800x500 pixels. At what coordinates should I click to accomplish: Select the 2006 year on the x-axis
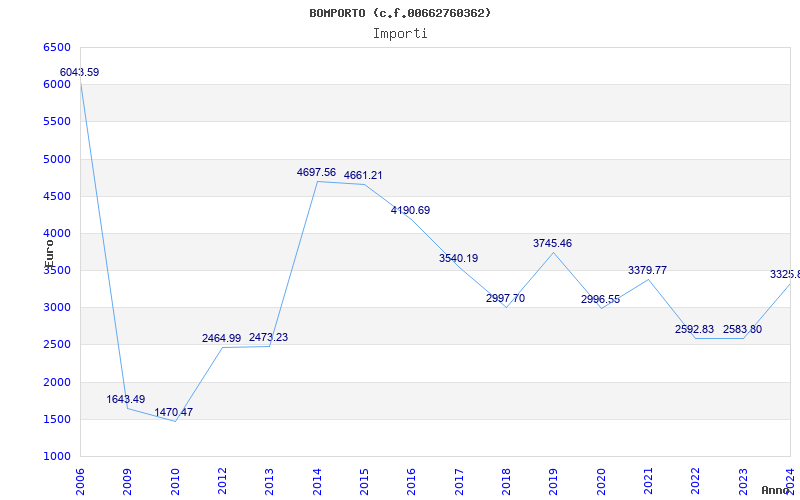[x=81, y=477]
